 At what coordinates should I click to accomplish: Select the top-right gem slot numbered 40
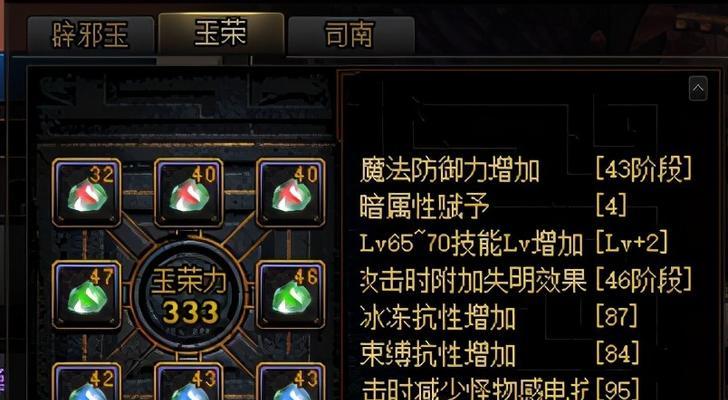(291, 192)
